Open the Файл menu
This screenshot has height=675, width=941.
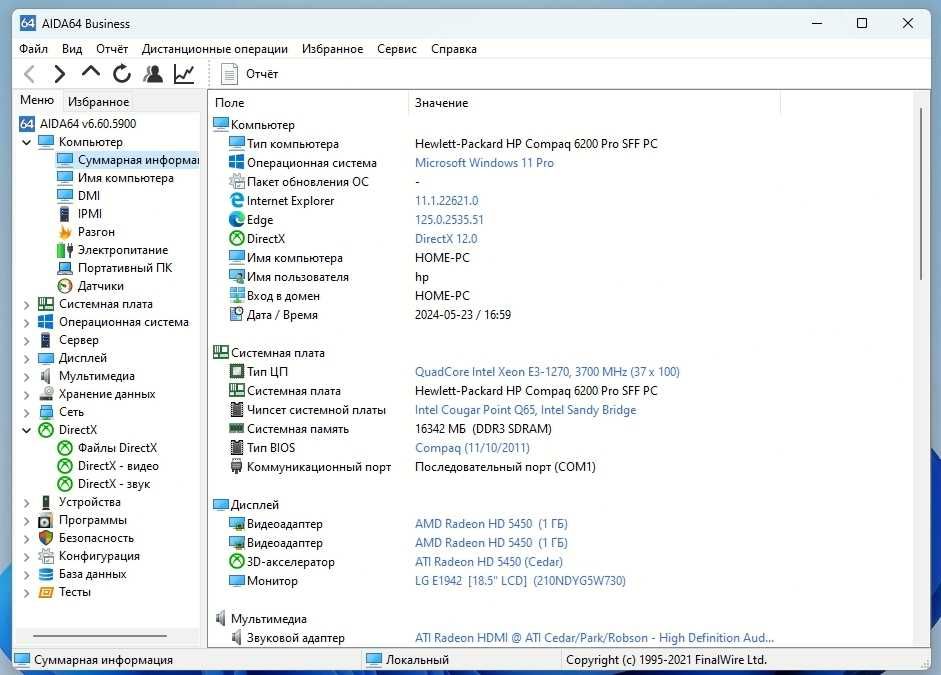coord(34,49)
